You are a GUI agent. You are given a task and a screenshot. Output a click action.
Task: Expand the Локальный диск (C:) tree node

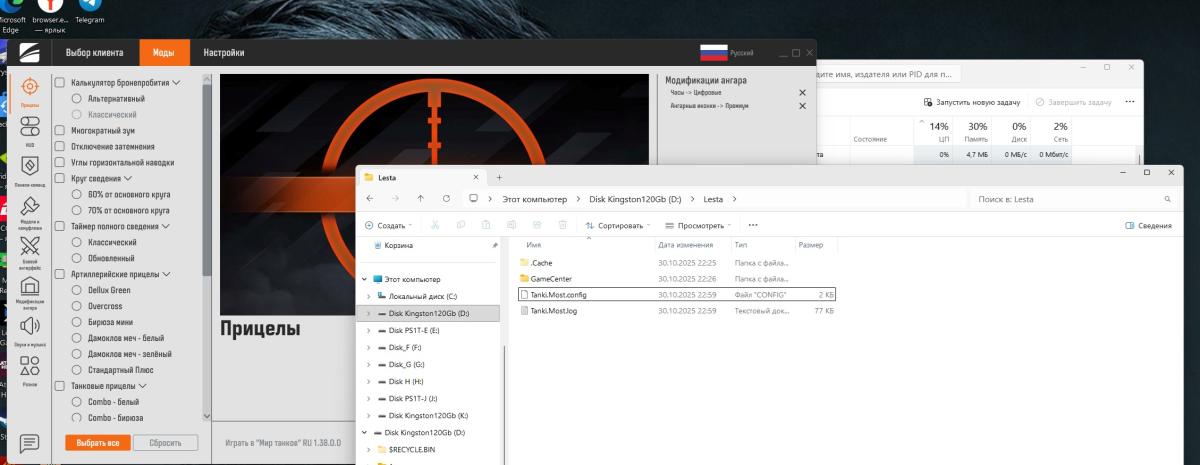pyautogui.click(x=368, y=297)
